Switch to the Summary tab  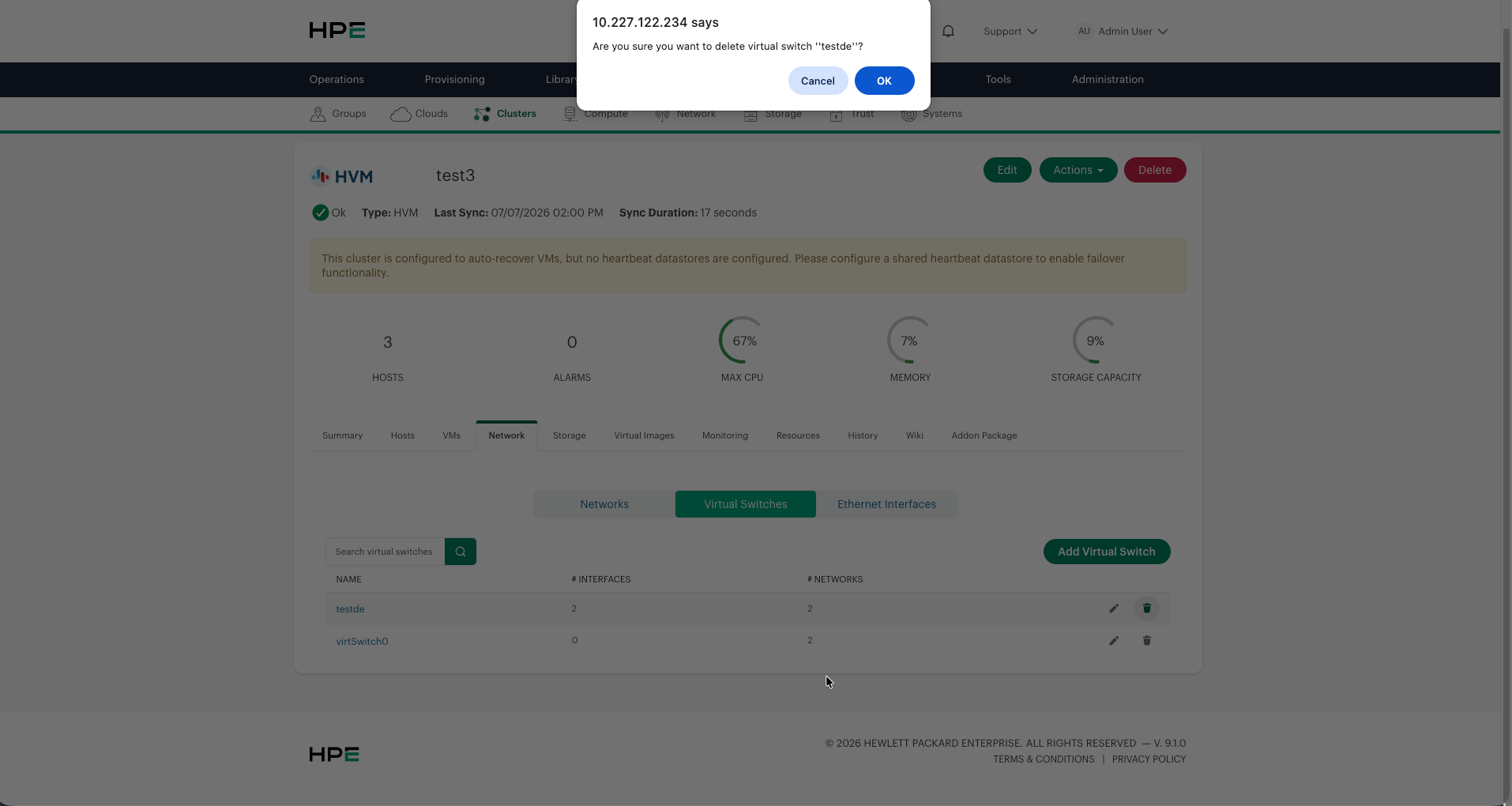pos(342,435)
